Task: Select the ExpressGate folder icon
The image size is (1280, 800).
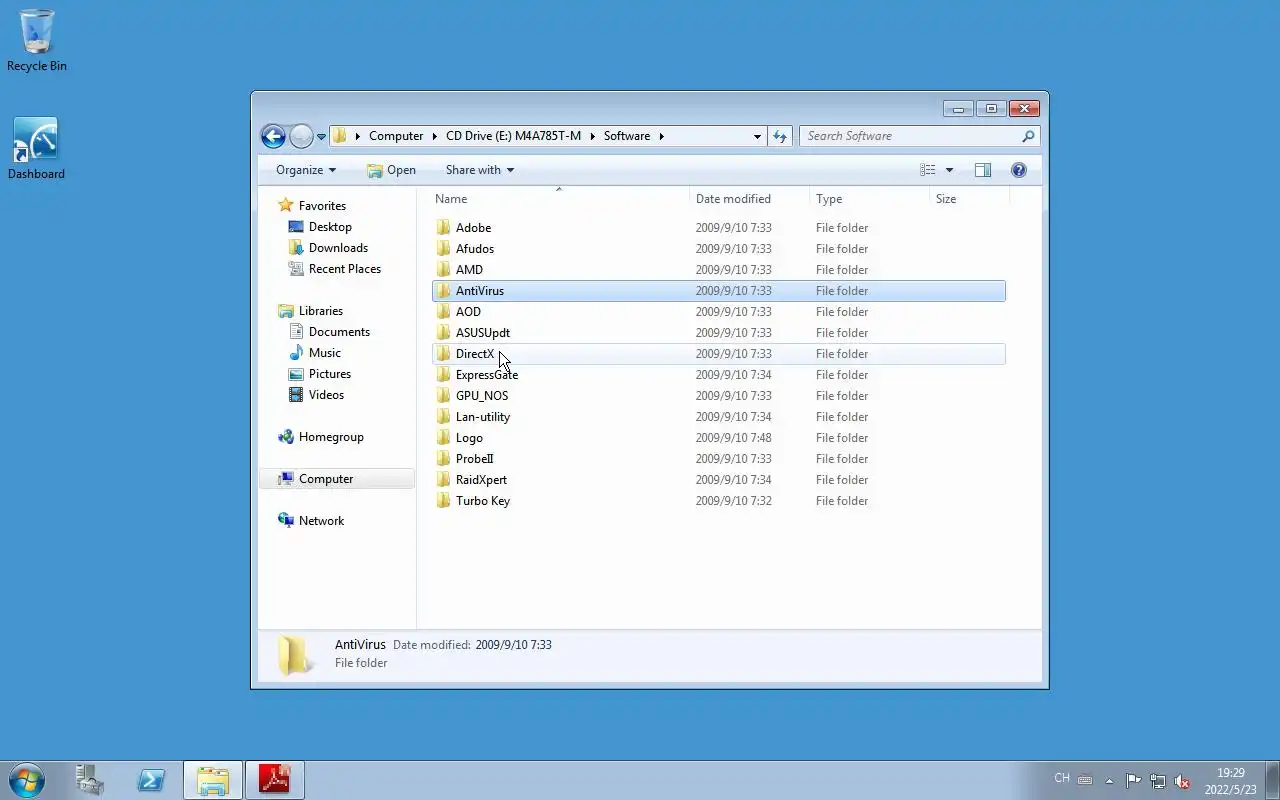Action: pos(444,375)
